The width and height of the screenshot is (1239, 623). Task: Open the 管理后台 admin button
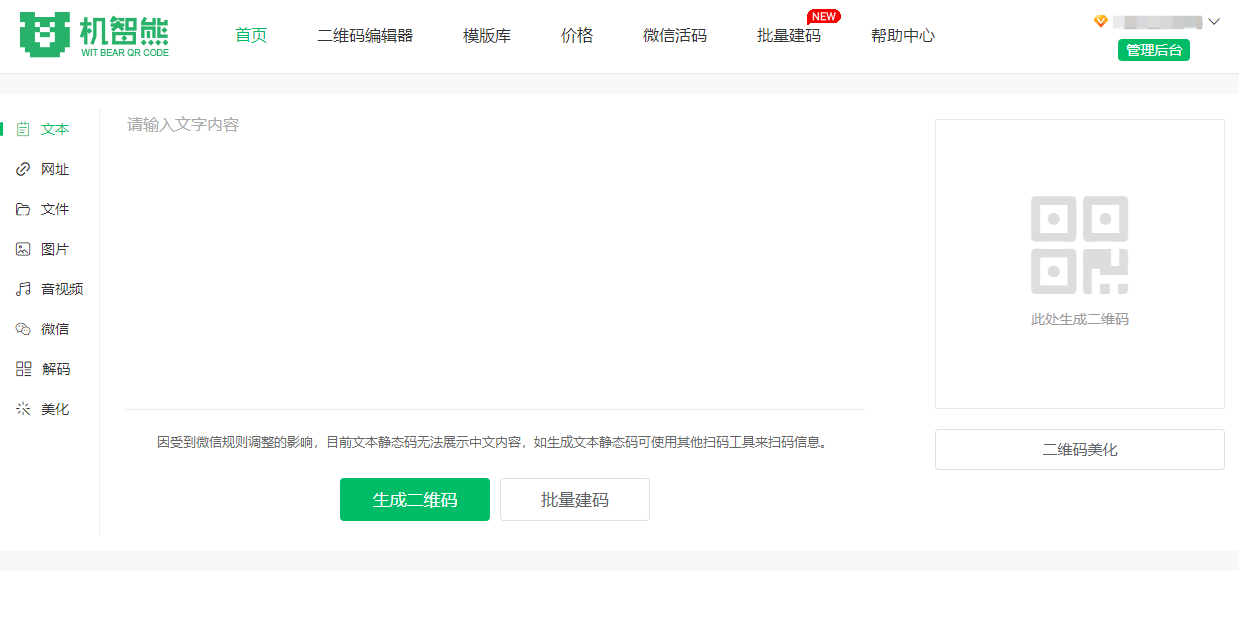click(1153, 50)
